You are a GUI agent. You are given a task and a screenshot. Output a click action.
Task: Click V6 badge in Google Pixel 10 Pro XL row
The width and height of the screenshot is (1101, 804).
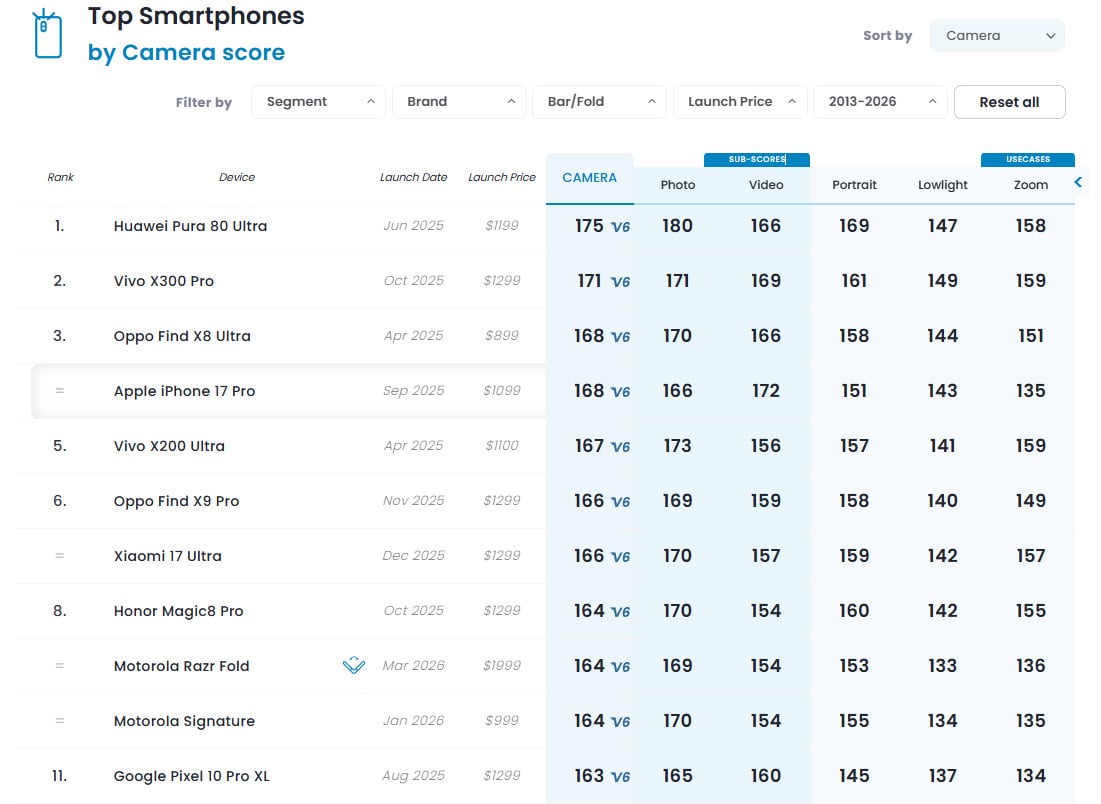[x=620, y=777]
